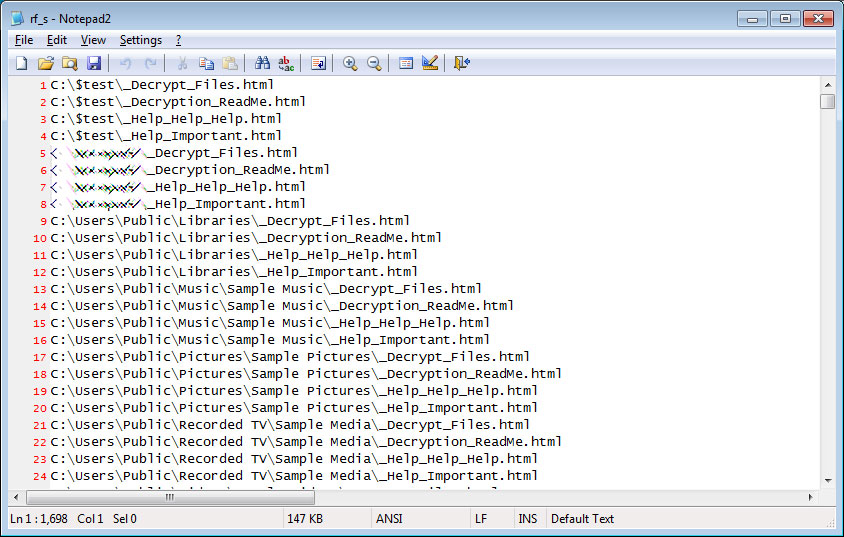Image resolution: width=844 pixels, height=537 pixels.
Task: Click the Undo toolbar icon
Action: pos(125,63)
